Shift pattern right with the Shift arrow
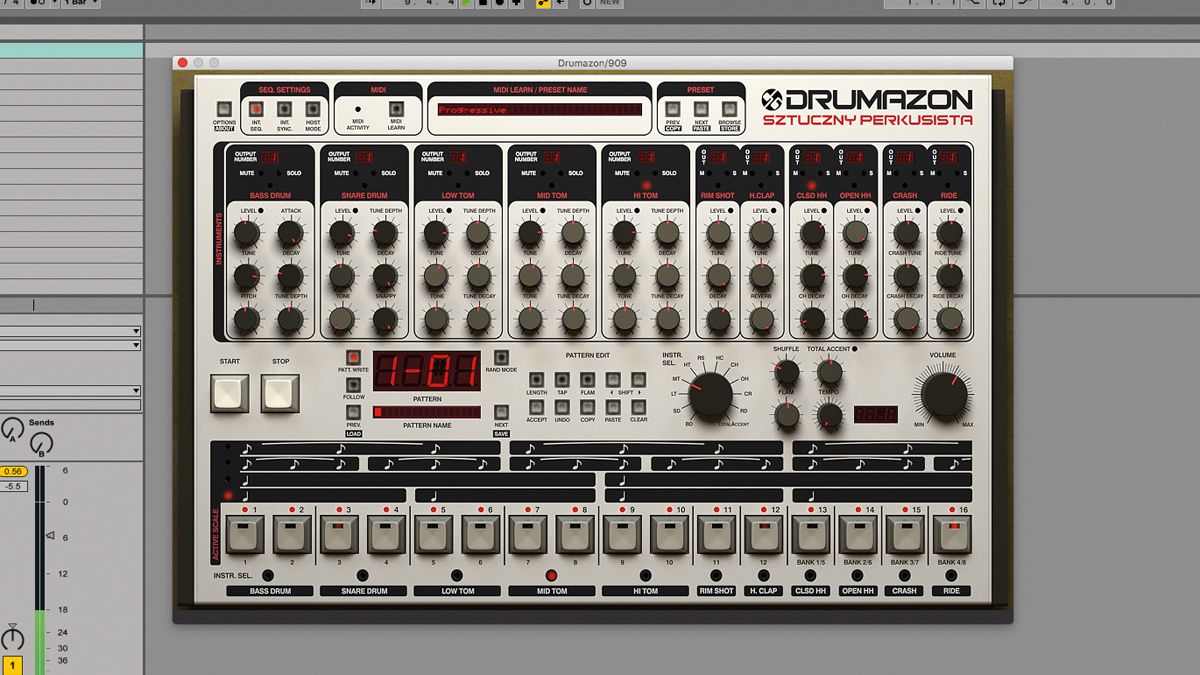 639,381
